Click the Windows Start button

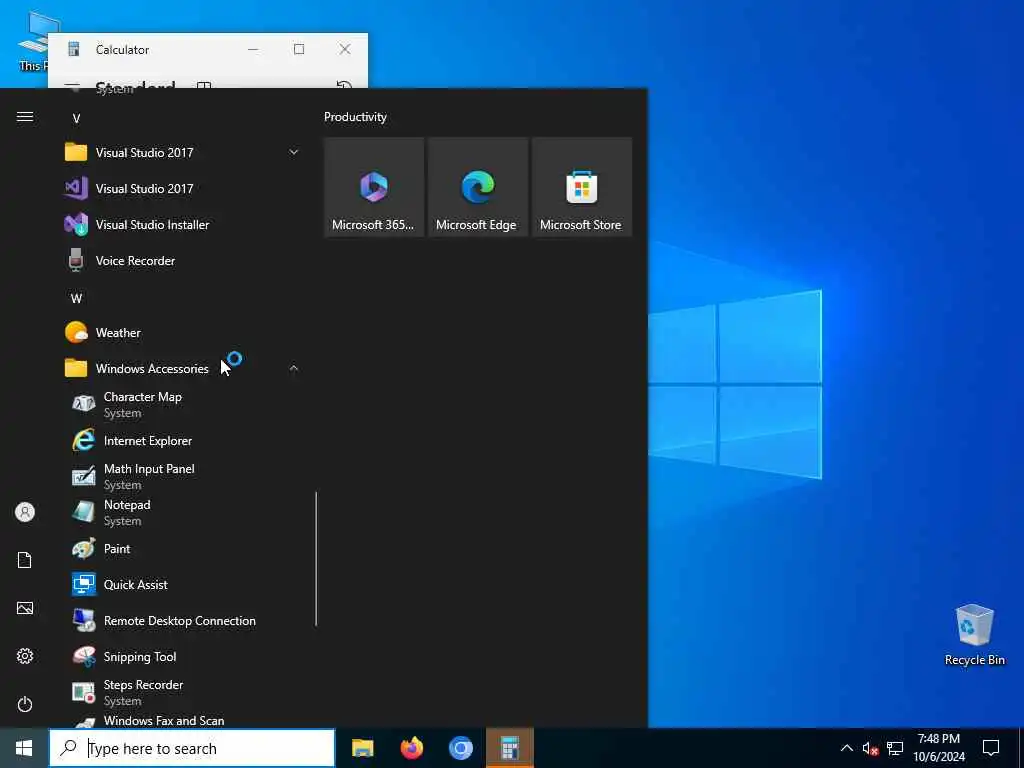point(24,748)
